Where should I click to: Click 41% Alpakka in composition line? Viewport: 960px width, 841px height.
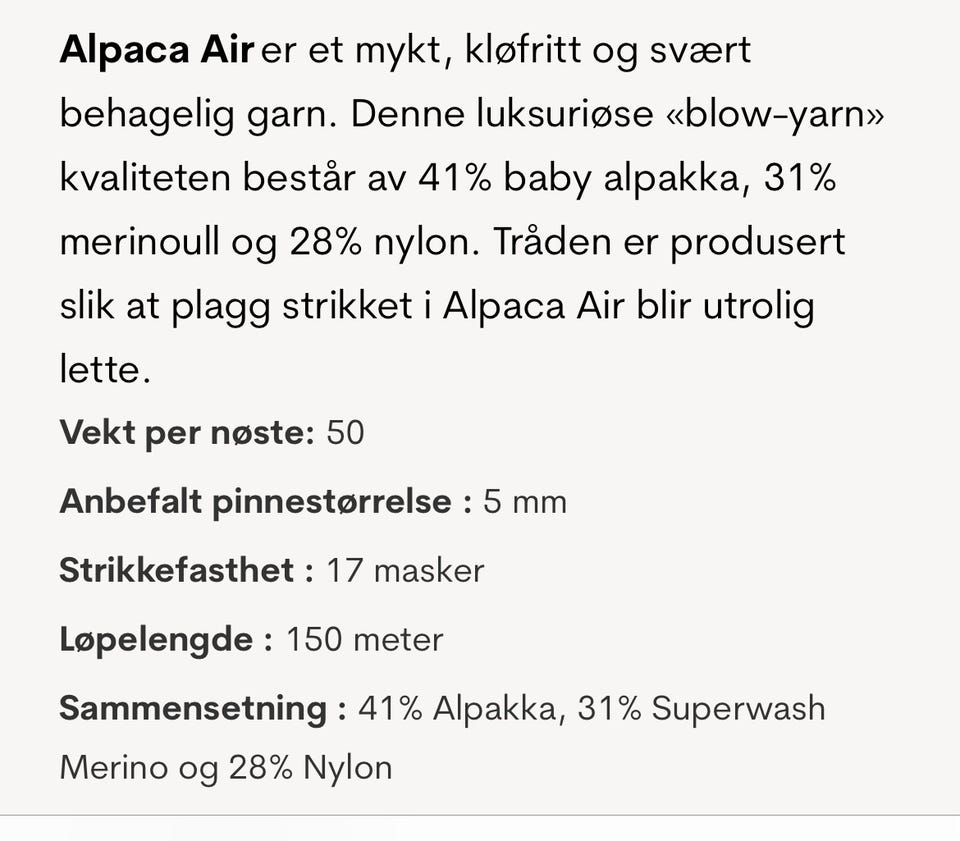(457, 709)
